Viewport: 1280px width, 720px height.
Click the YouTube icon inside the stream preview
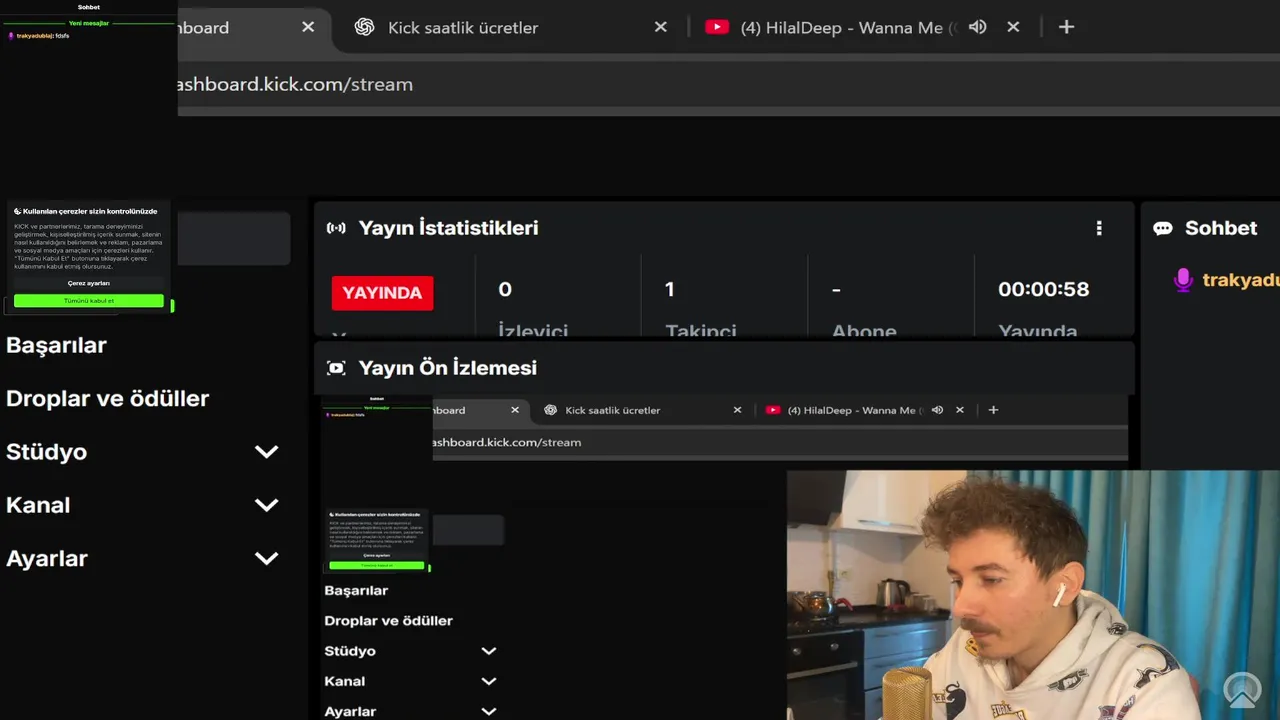[x=773, y=410]
